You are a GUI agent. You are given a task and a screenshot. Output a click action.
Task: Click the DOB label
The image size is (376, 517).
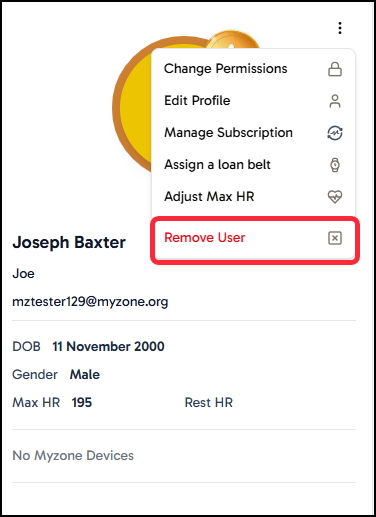coord(26,346)
